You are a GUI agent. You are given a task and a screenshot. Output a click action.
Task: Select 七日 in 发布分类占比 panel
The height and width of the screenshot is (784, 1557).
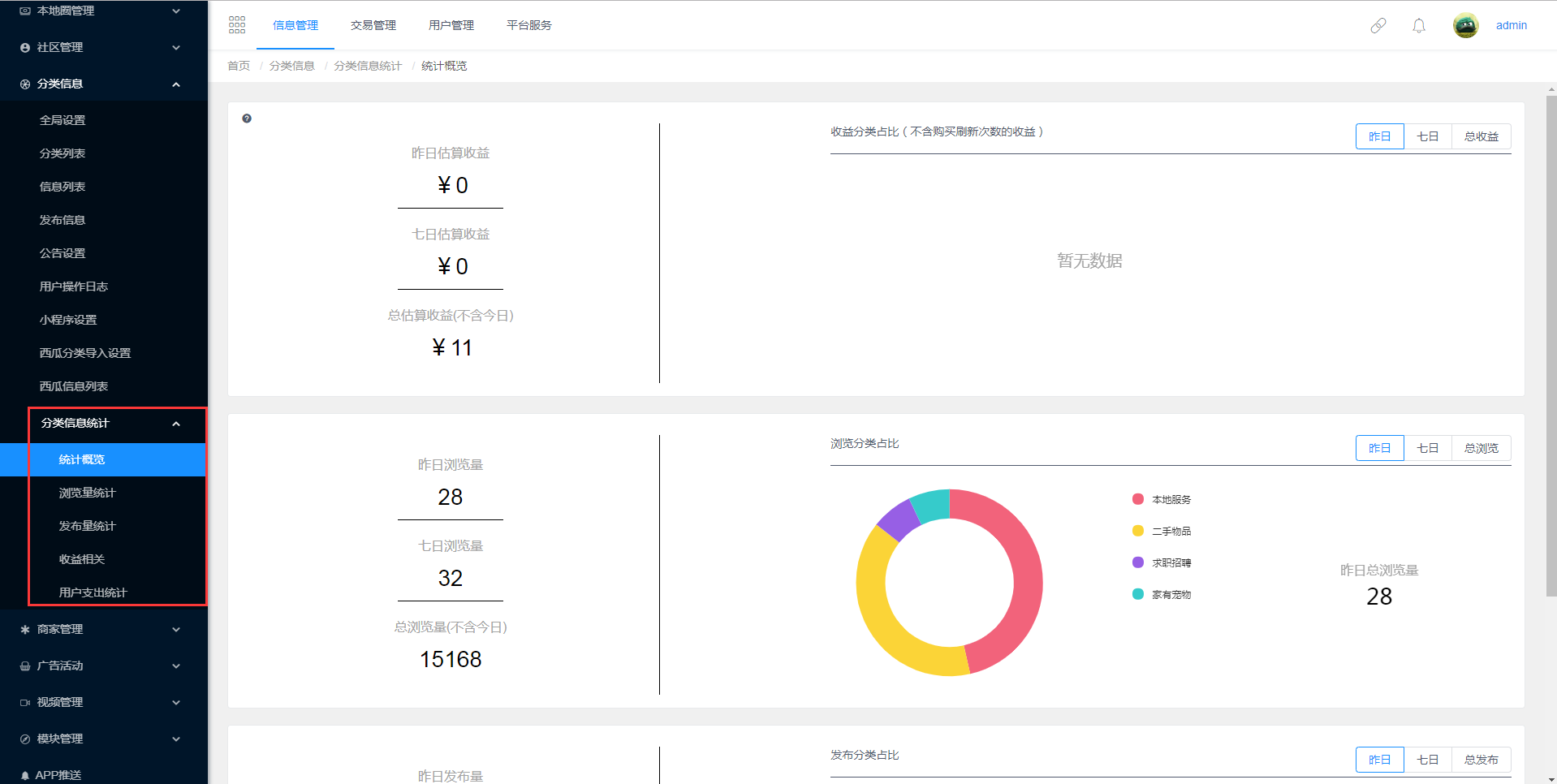[1428, 760]
